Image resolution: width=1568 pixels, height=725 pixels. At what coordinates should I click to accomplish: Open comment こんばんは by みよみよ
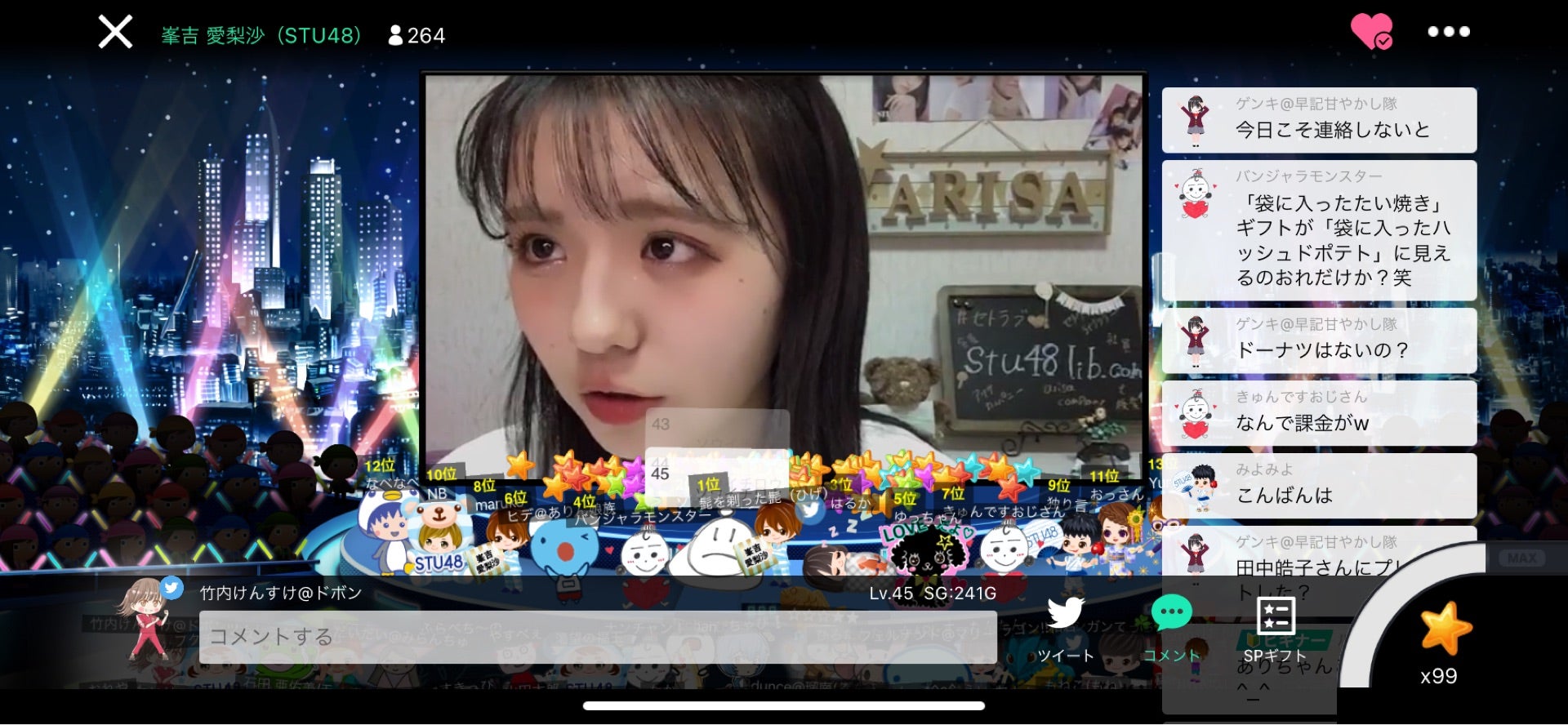pos(1319,485)
